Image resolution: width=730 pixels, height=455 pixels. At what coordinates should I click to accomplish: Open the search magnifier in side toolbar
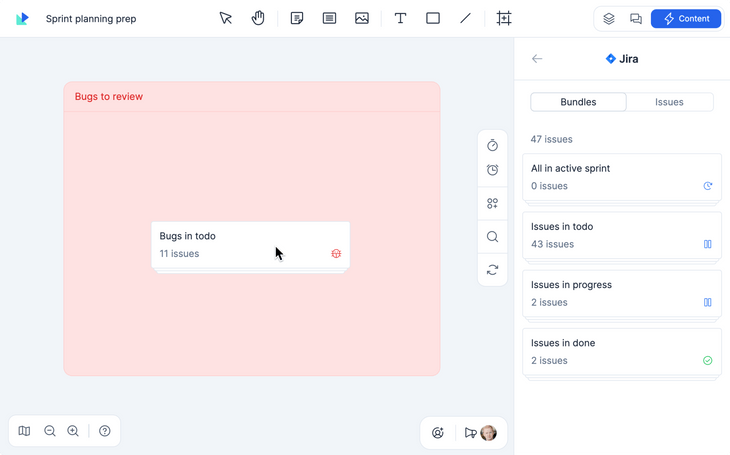tap(492, 237)
